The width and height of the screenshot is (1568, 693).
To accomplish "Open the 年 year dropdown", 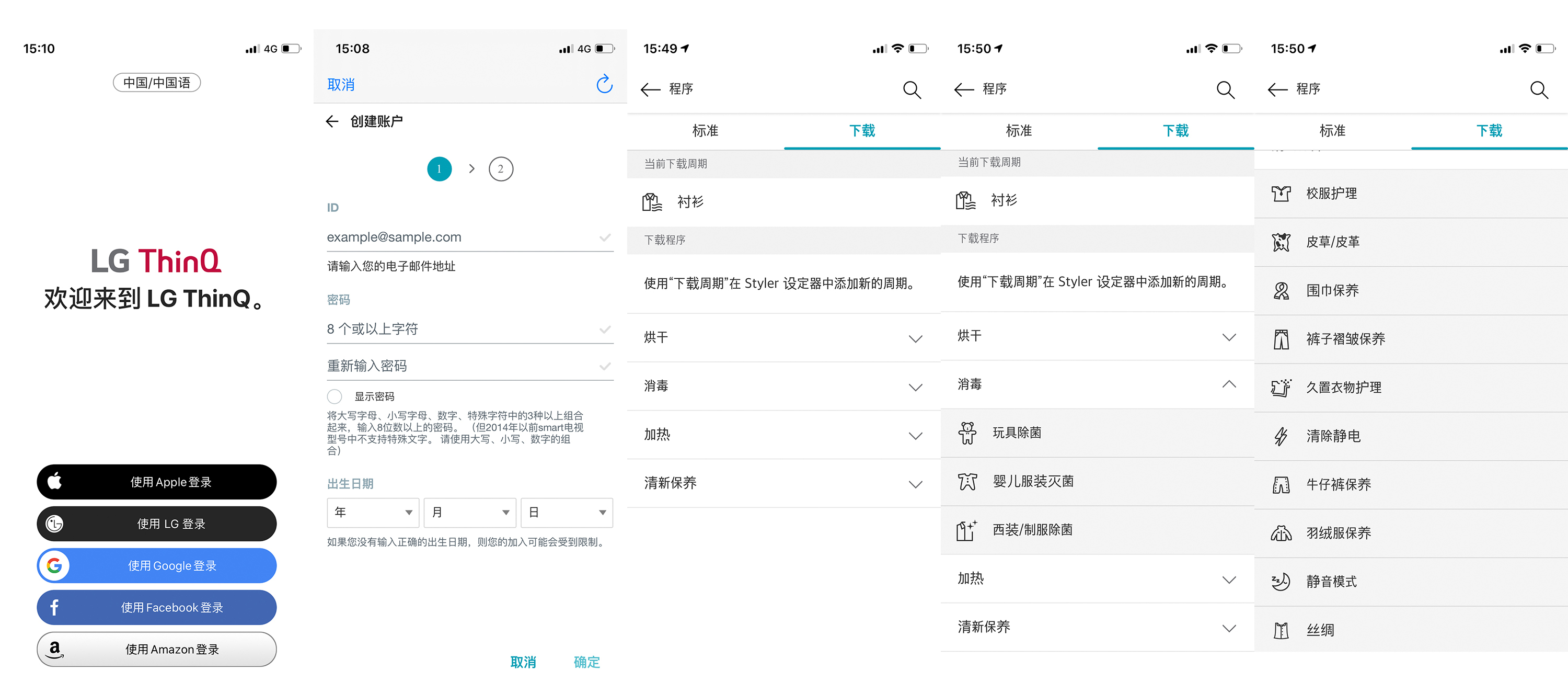I will point(373,512).
